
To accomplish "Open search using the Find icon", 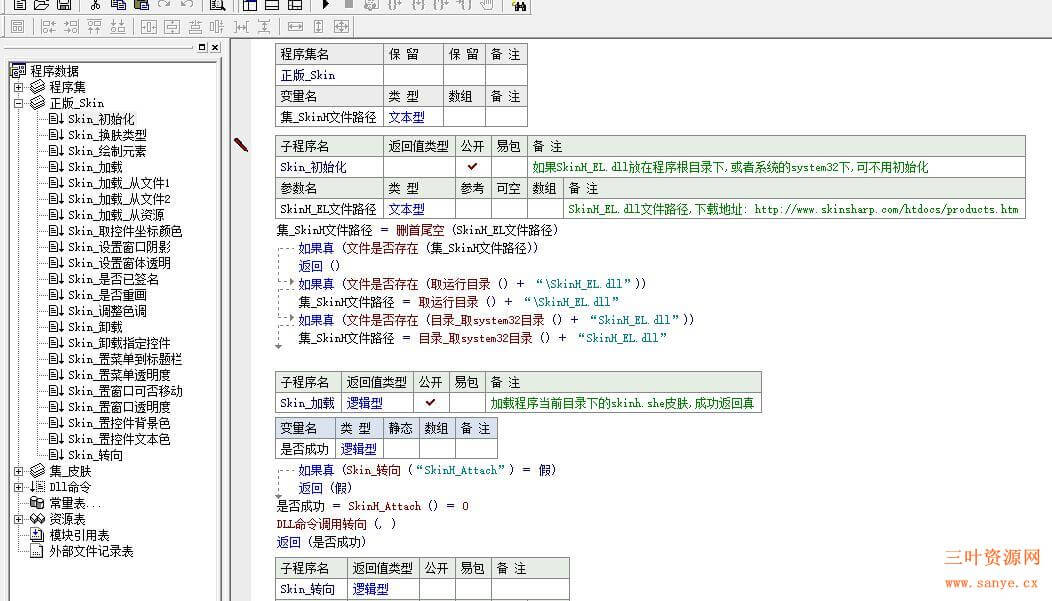I will tap(217, 7).
